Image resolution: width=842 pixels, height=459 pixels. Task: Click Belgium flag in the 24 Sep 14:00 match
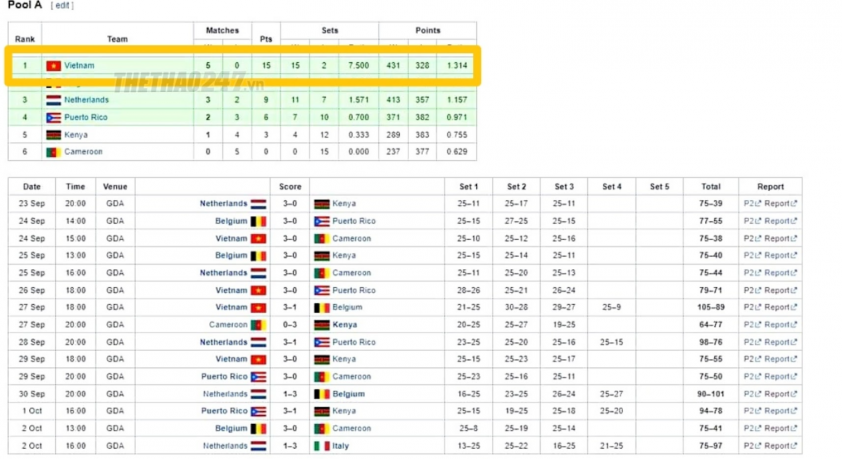(x=258, y=221)
